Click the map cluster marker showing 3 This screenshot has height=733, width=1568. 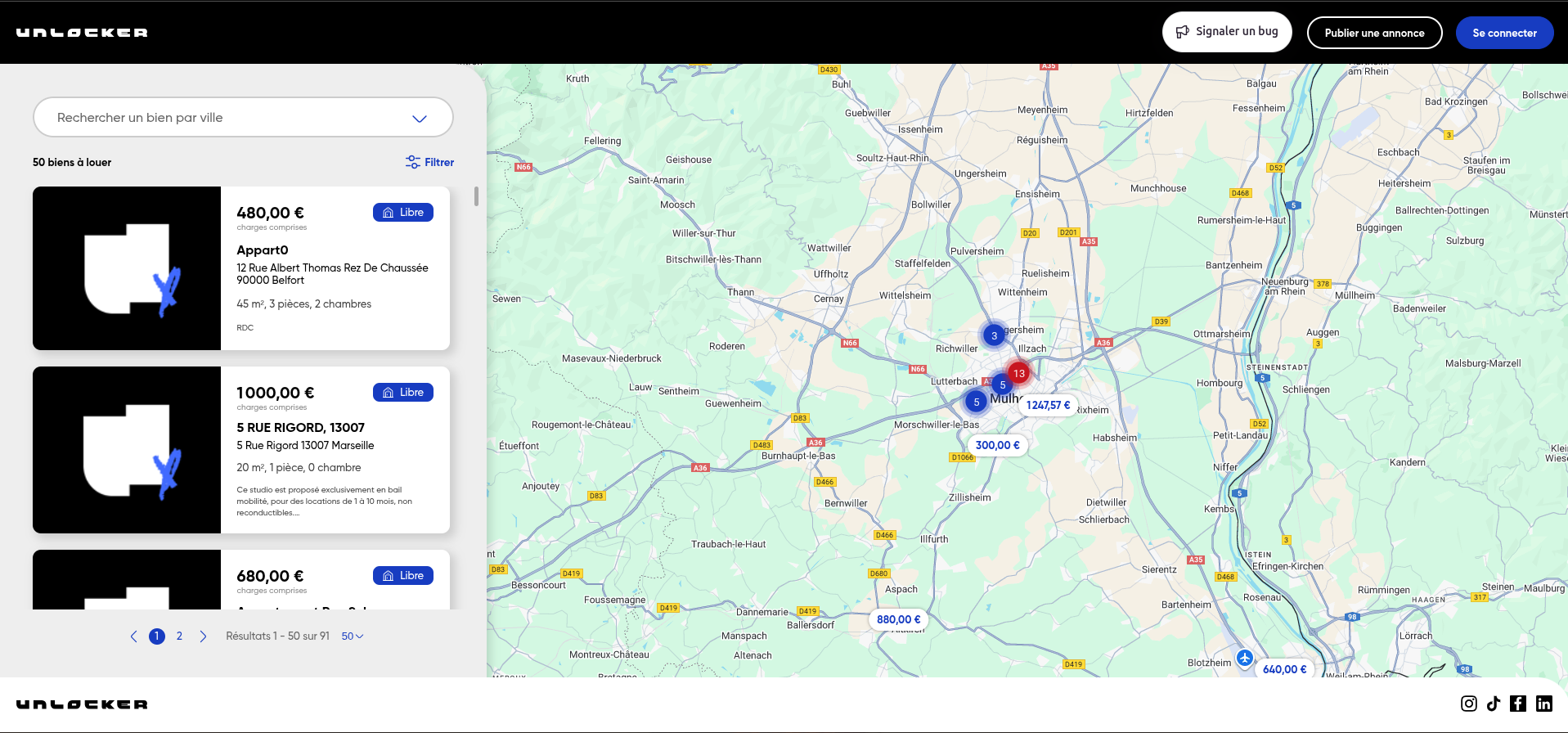(x=994, y=335)
